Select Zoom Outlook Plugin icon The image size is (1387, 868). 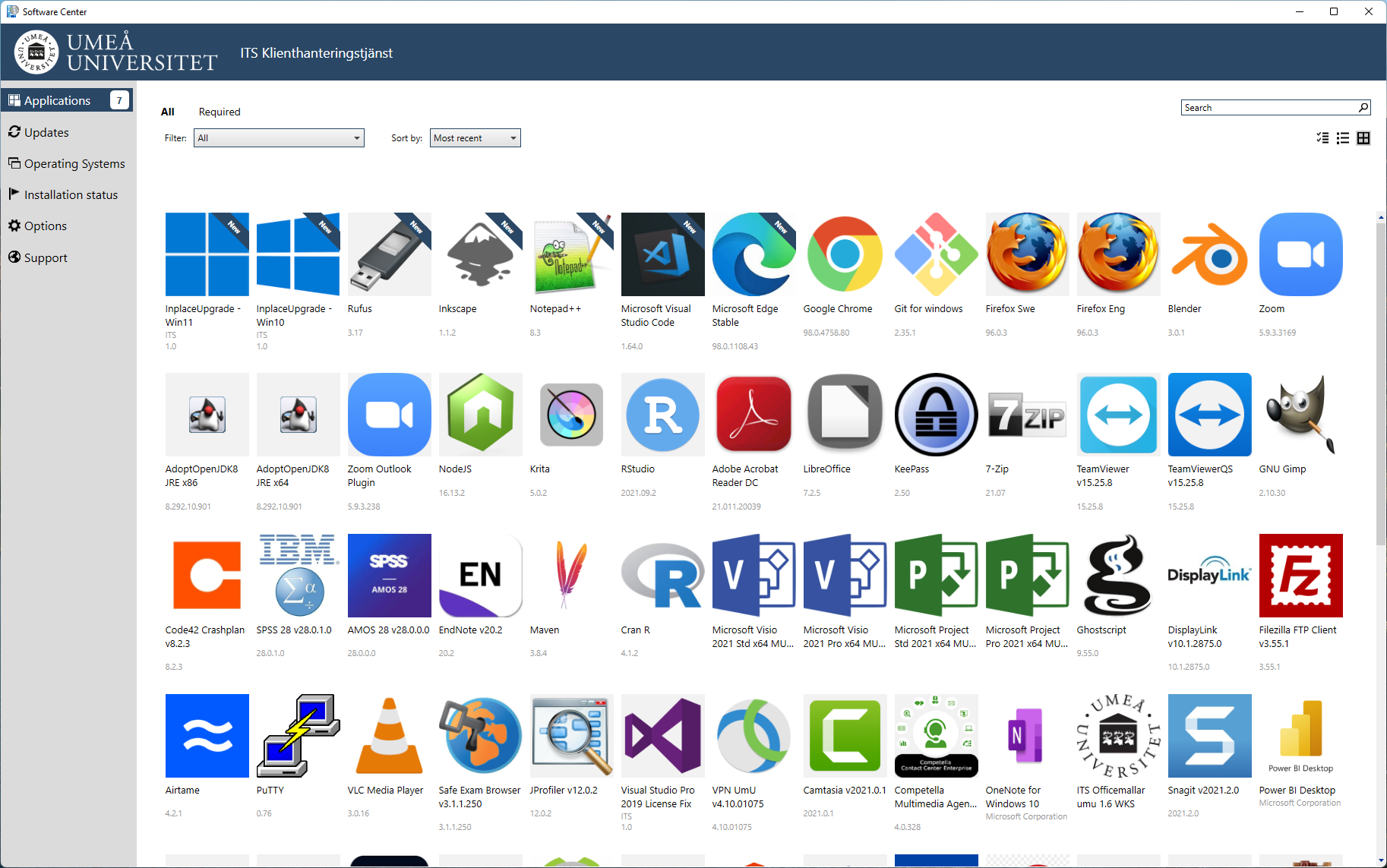click(389, 415)
